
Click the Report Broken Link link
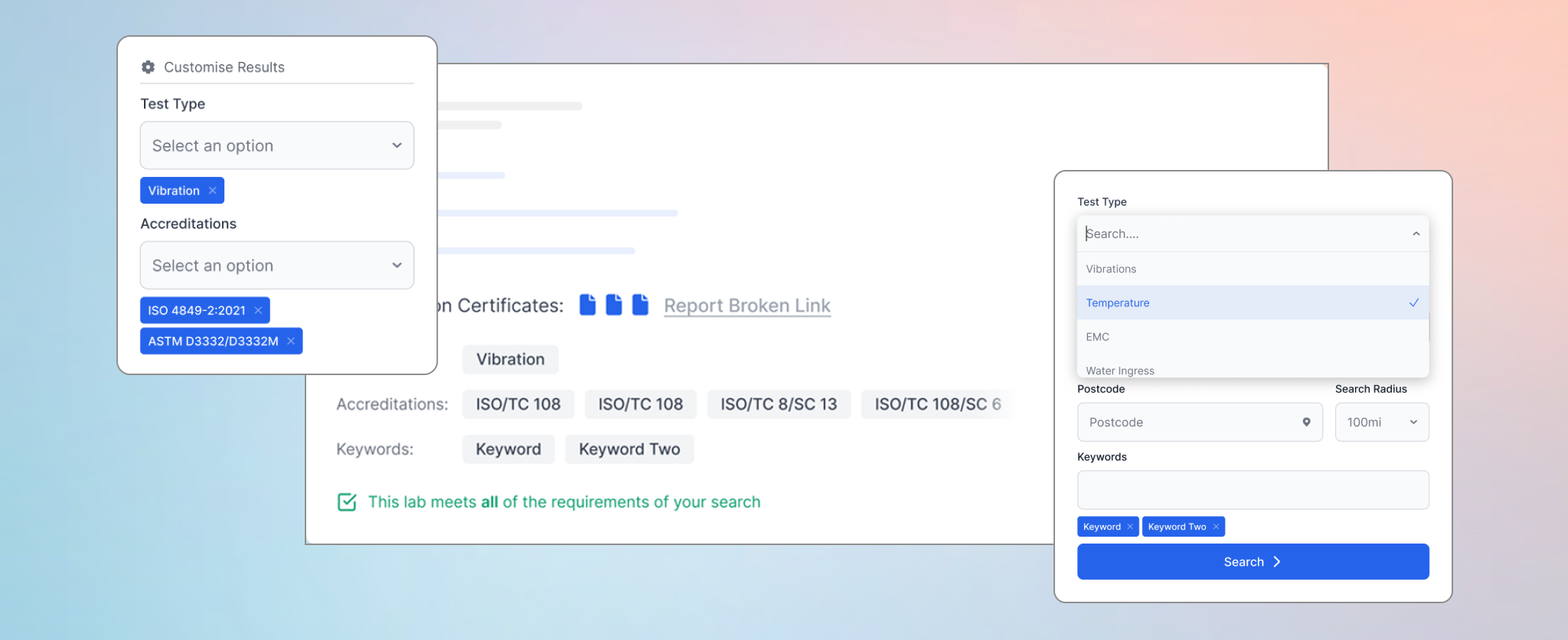746,305
